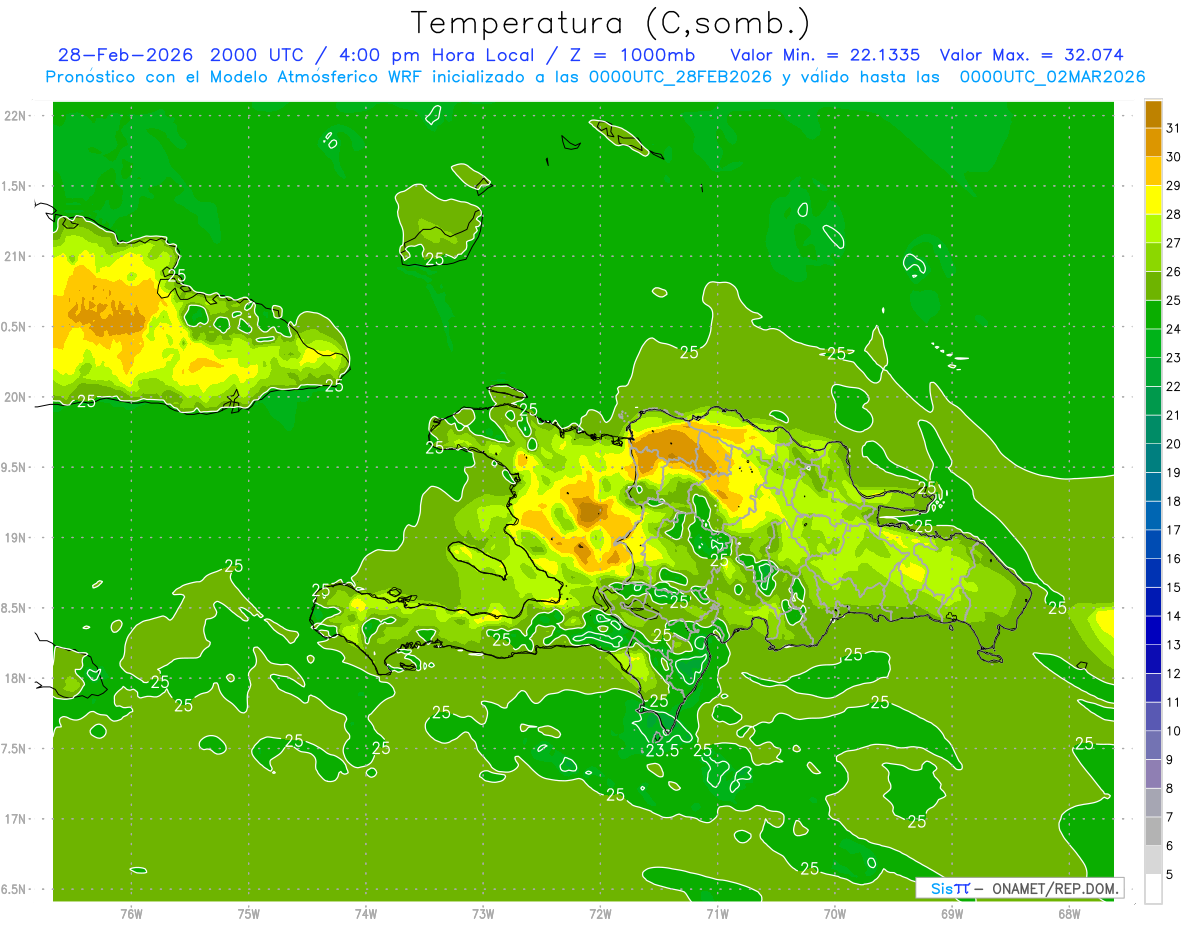Click the '17N' latitude axis label
This screenshot has width=1200, height=927.
14,819
